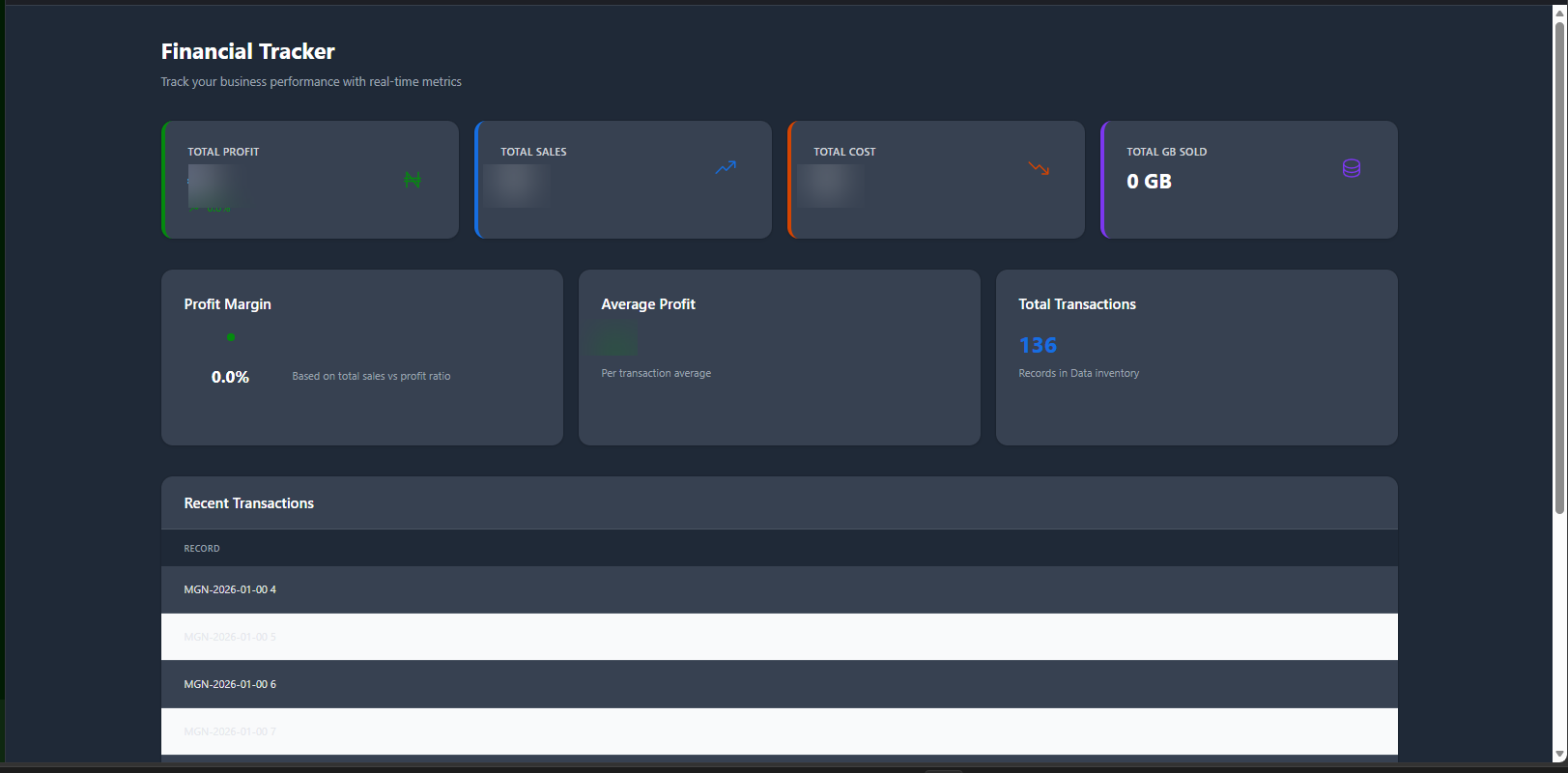The width and height of the screenshot is (1568, 773).
Task: Click 'Per transaction average' text
Action: point(656,373)
